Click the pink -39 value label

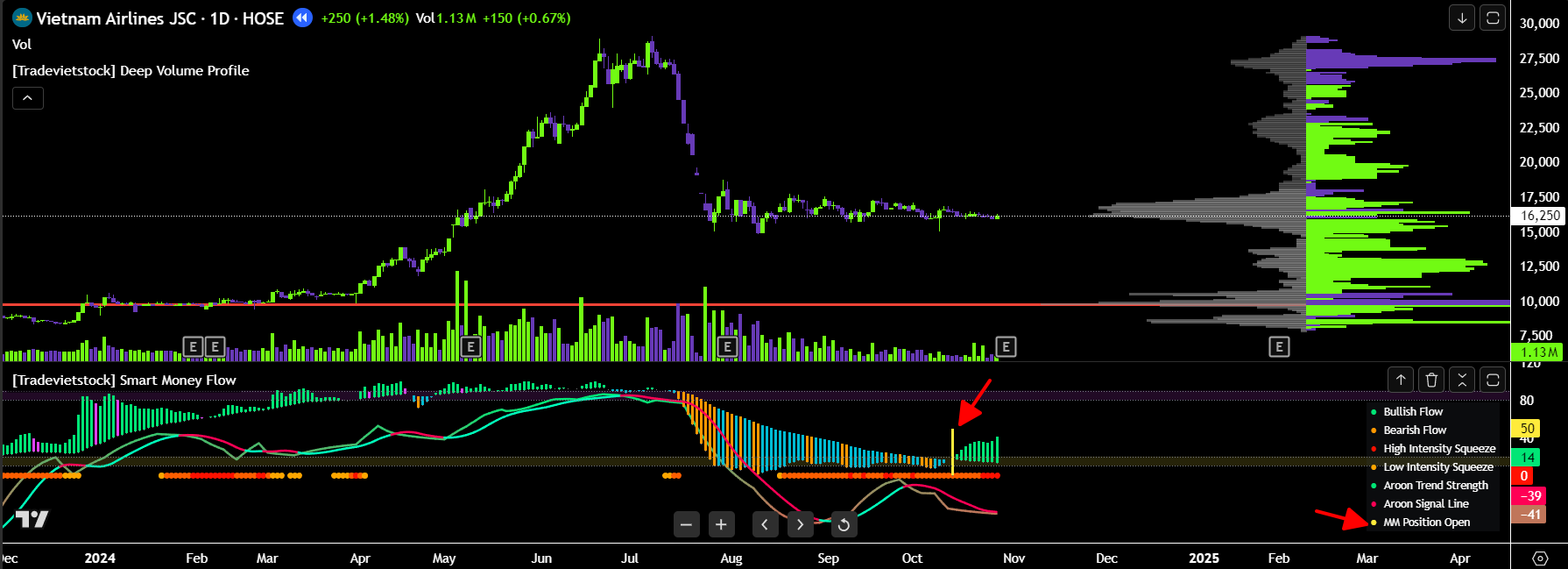[1529, 495]
